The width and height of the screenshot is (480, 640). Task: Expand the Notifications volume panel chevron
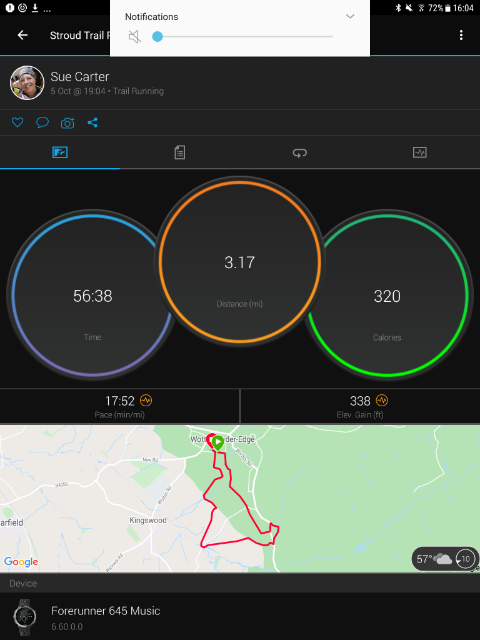tap(350, 16)
